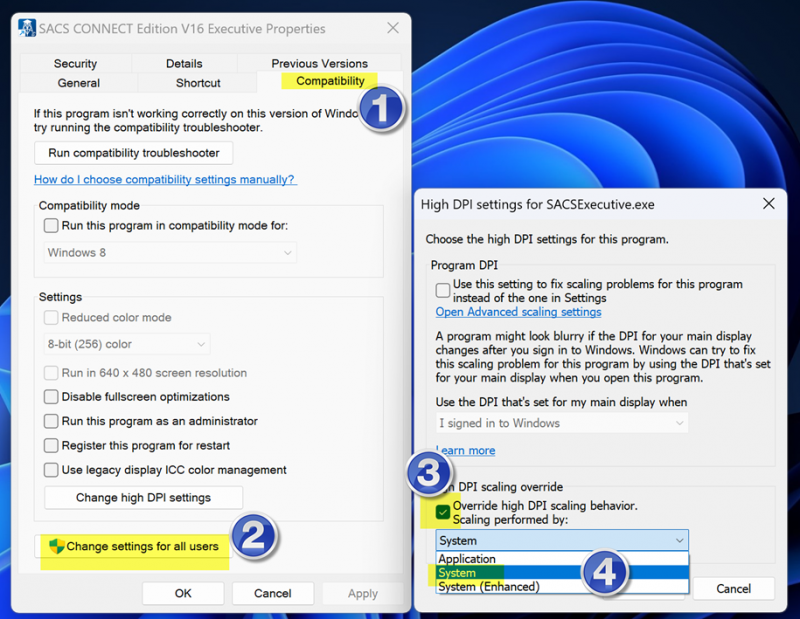Toggle Reduced color mode checkbox
800x619 pixels.
(x=51, y=317)
